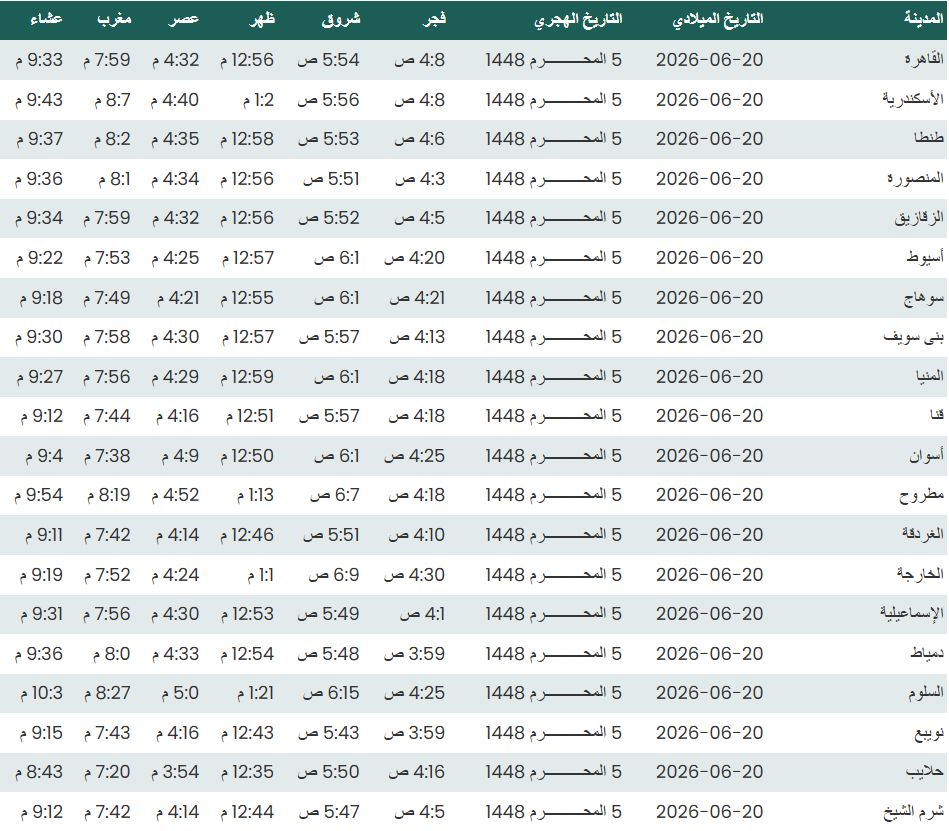Click the عصر column header
Image resolution: width=949 pixels, height=831 pixels.
[x=183, y=20]
